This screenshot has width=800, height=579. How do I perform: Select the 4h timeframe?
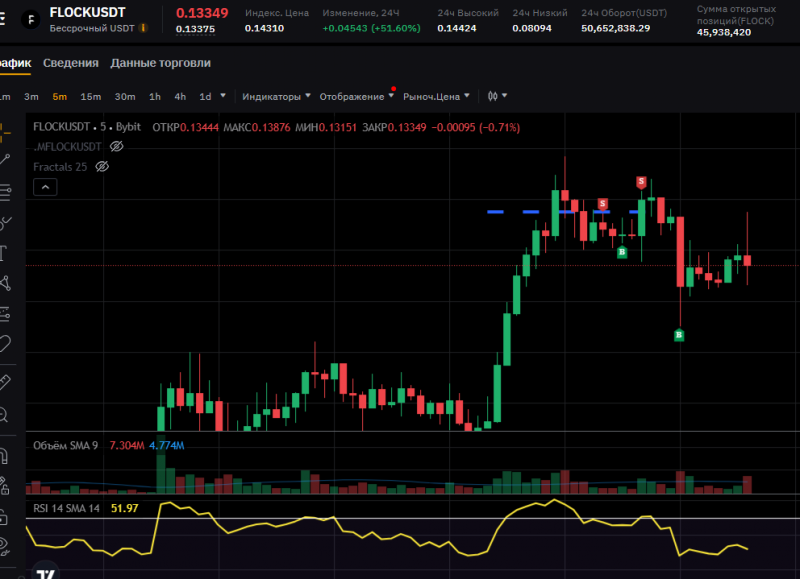click(180, 96)
